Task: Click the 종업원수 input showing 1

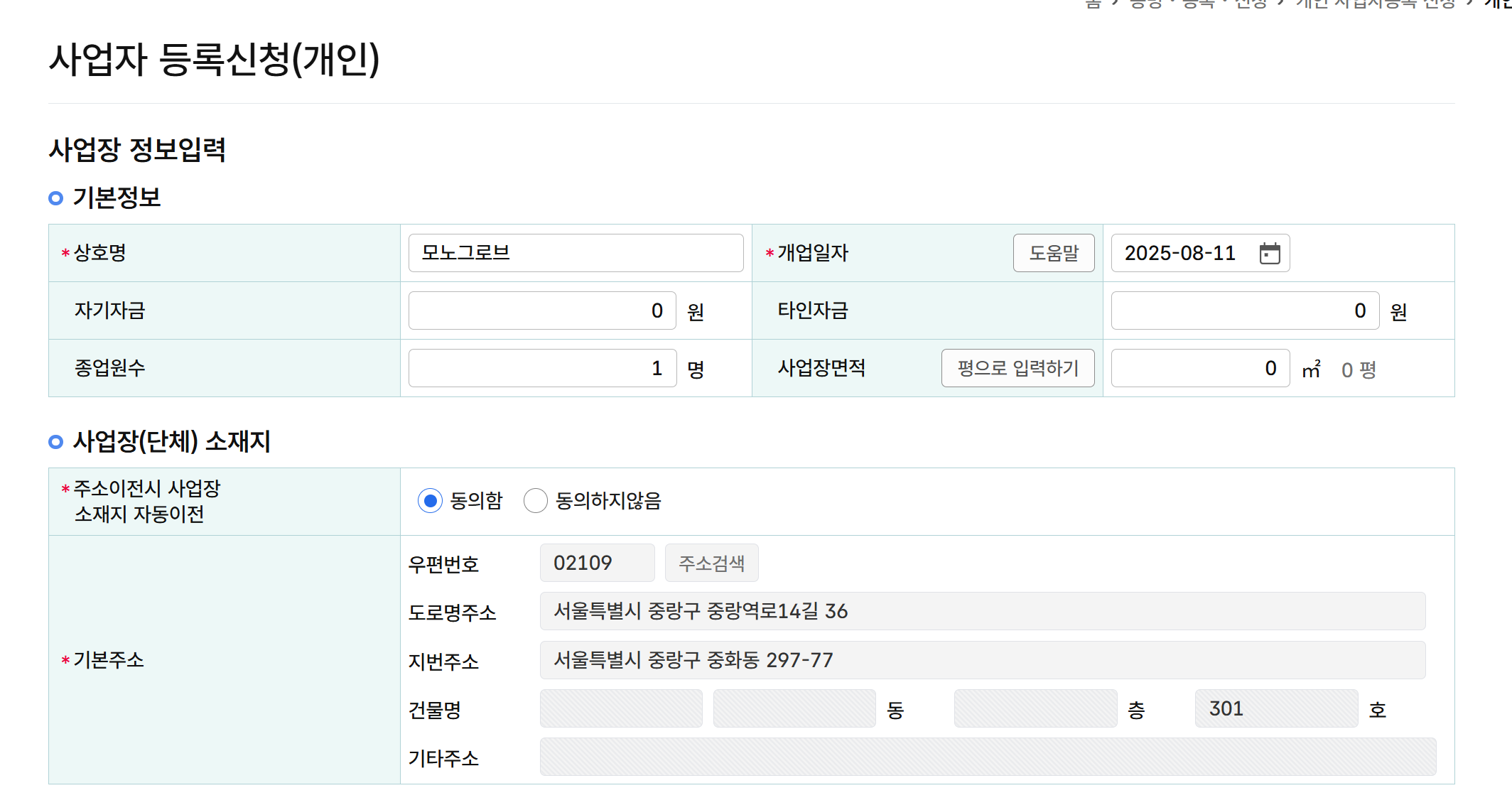Action: coord(541,368)
